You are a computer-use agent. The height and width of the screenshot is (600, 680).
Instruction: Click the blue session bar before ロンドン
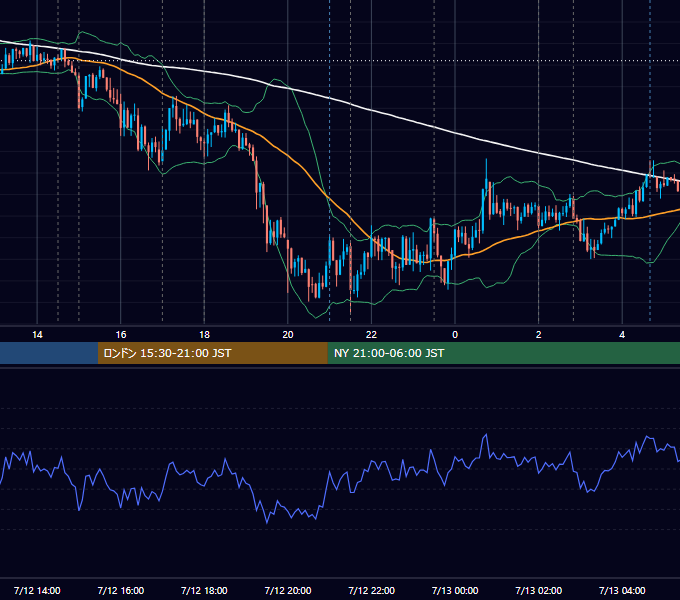tap(49, 353)
